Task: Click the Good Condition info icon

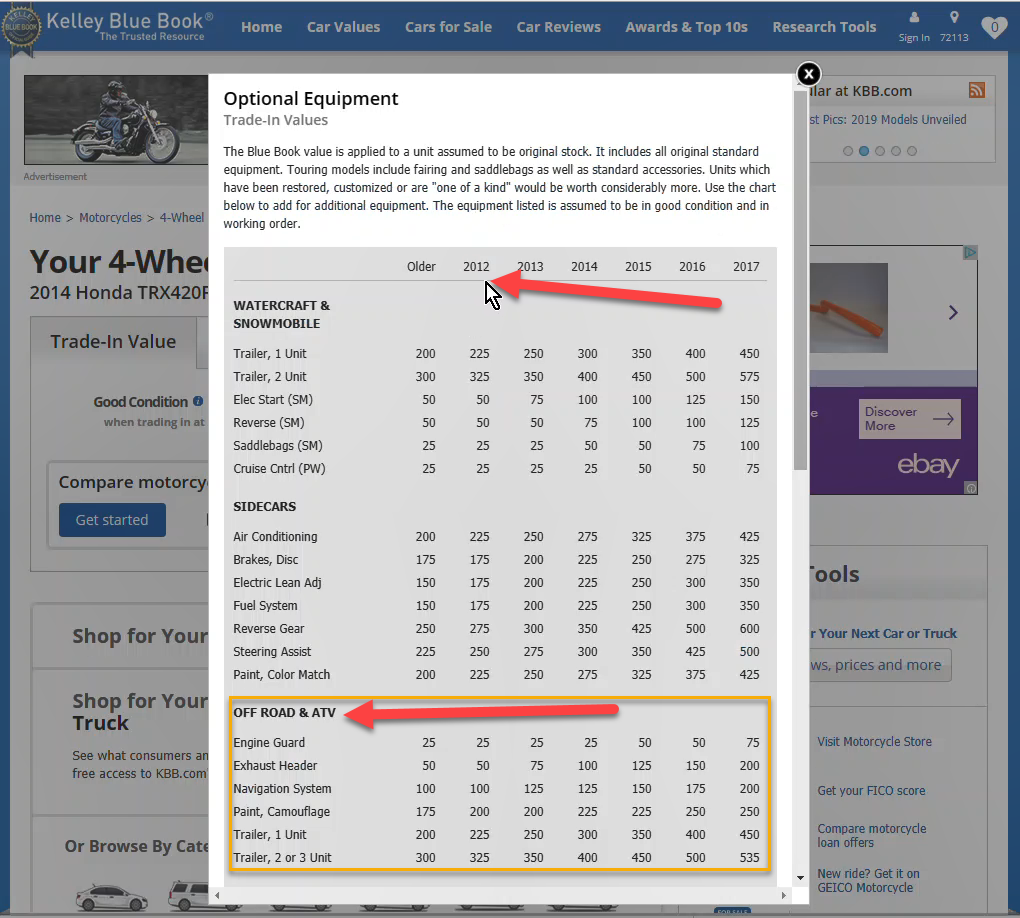Action: click(x=198, y=401)
